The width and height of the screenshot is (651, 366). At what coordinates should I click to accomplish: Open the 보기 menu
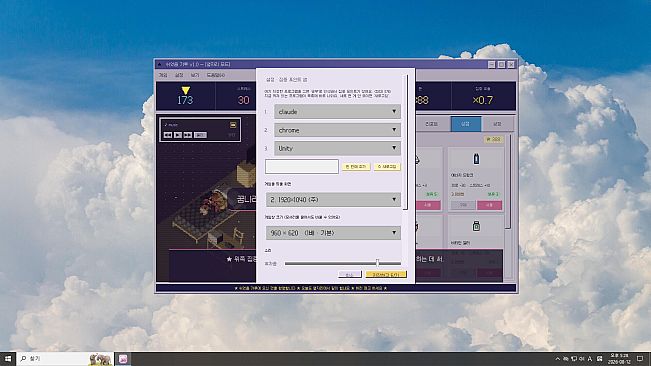(195, 75)
